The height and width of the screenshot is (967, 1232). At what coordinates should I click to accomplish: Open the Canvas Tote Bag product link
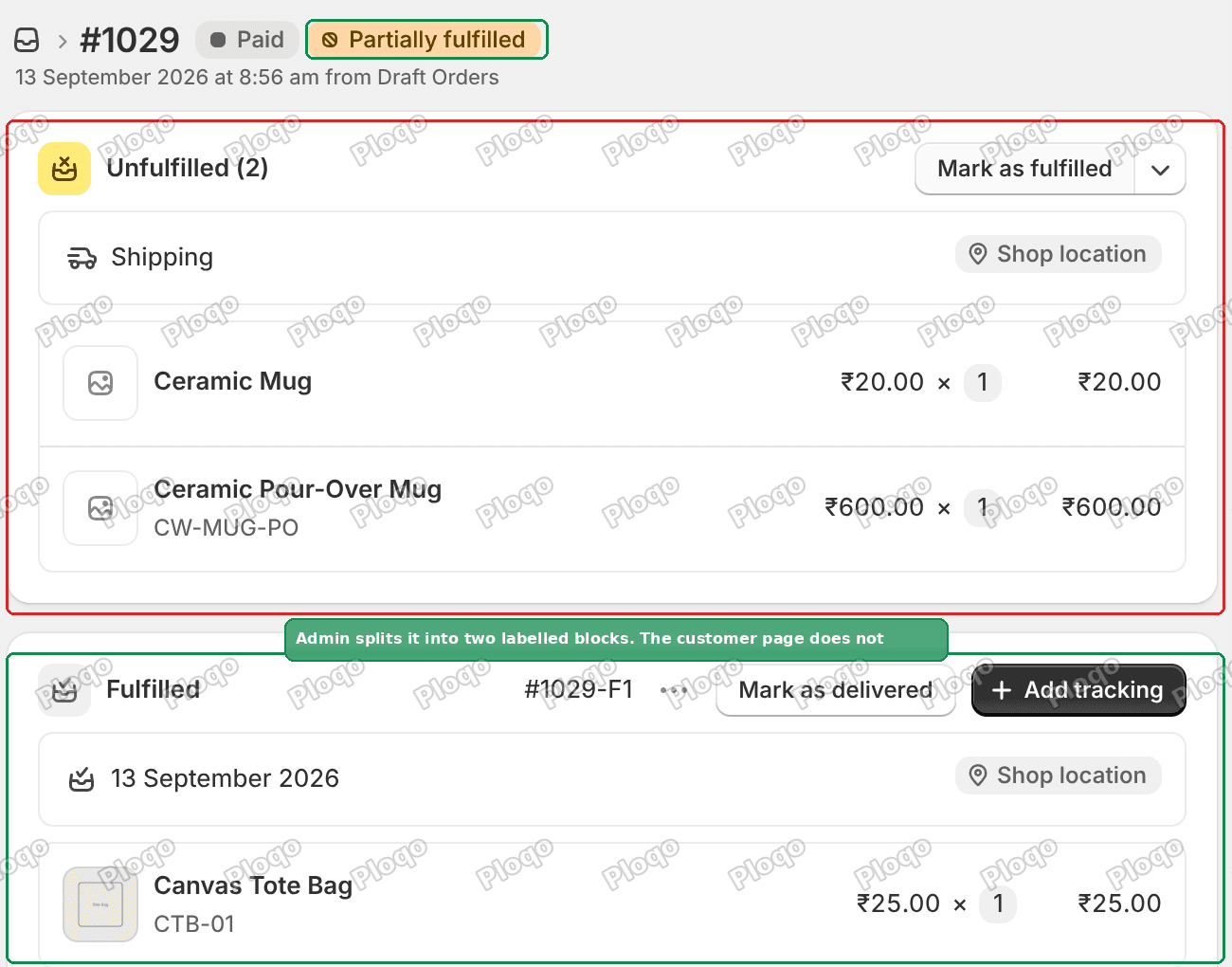(253, 885)
